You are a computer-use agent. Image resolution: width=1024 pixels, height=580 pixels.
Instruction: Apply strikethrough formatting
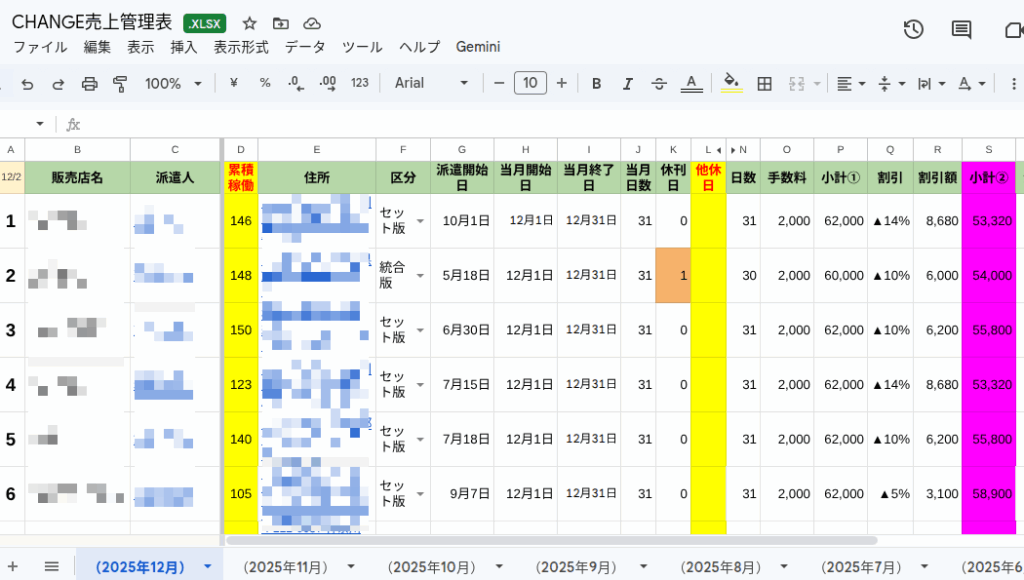pos(658,83)
